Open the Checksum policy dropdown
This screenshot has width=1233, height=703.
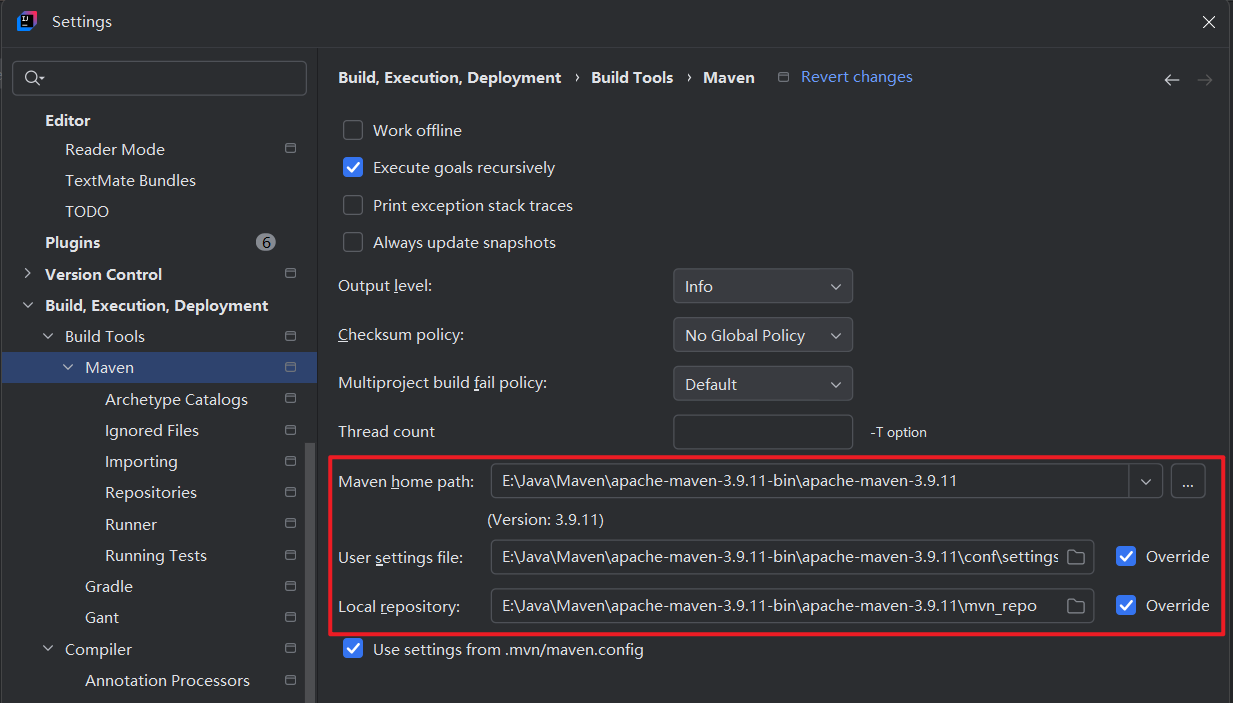[763, 335]
